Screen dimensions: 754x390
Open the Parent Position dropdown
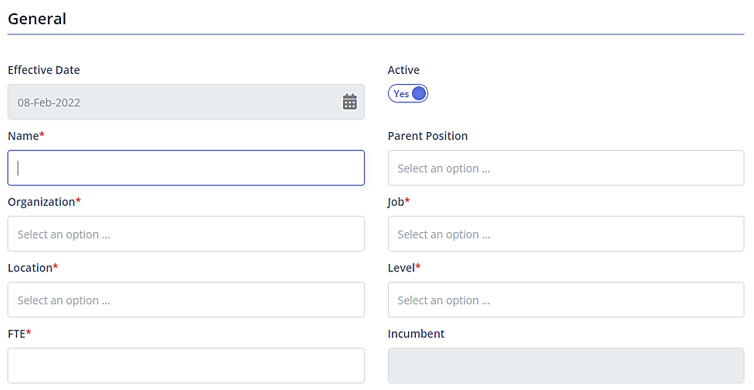566,168
